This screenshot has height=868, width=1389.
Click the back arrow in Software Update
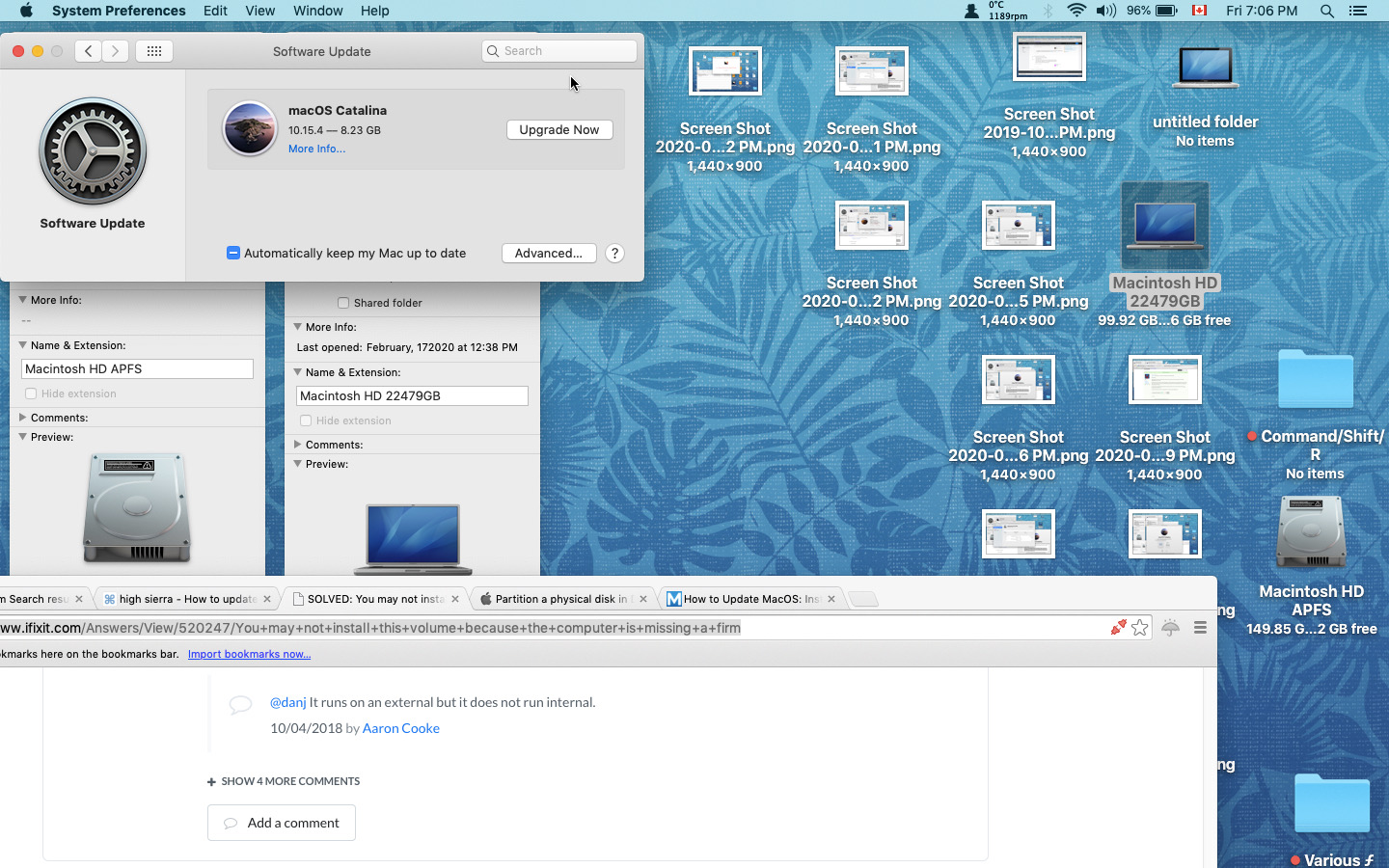pos(88,51)
